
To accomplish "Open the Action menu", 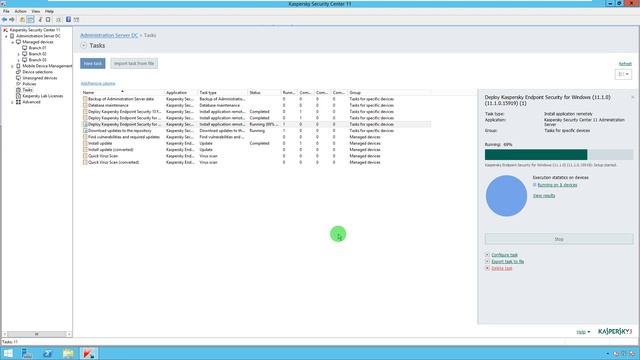I will (x=20, y=11).
